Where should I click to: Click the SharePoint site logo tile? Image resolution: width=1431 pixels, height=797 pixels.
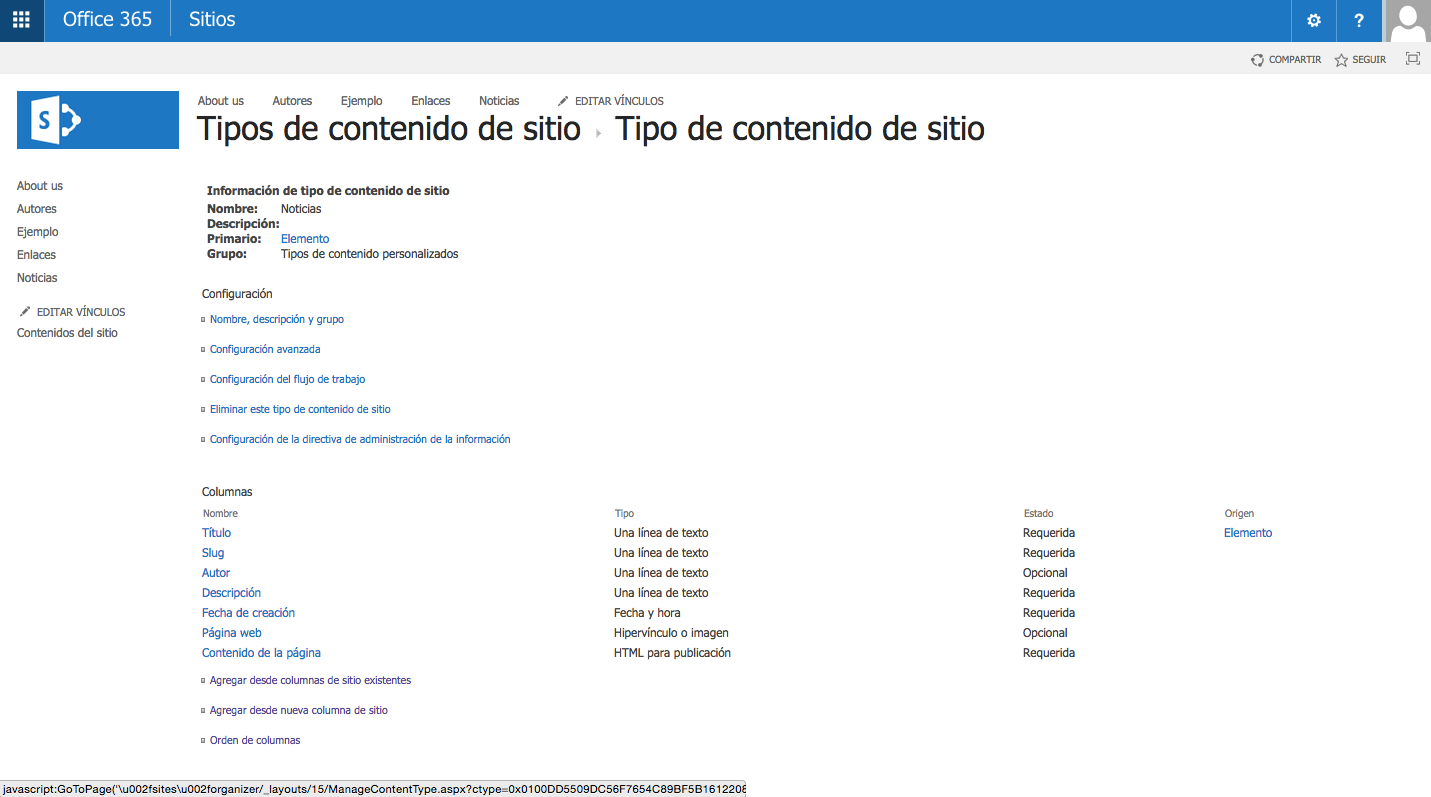coord(97,119)
